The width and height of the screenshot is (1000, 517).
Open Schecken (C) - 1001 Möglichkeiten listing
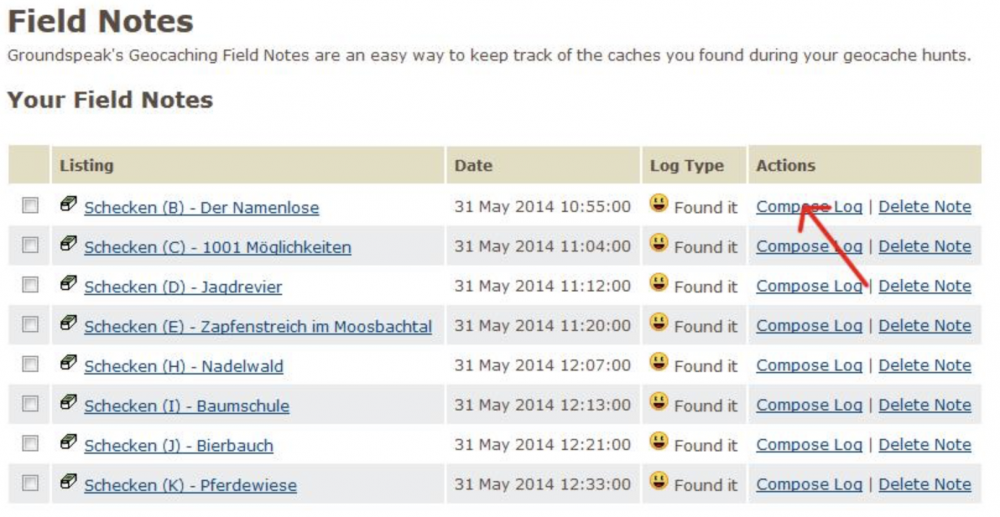[217, 247]
